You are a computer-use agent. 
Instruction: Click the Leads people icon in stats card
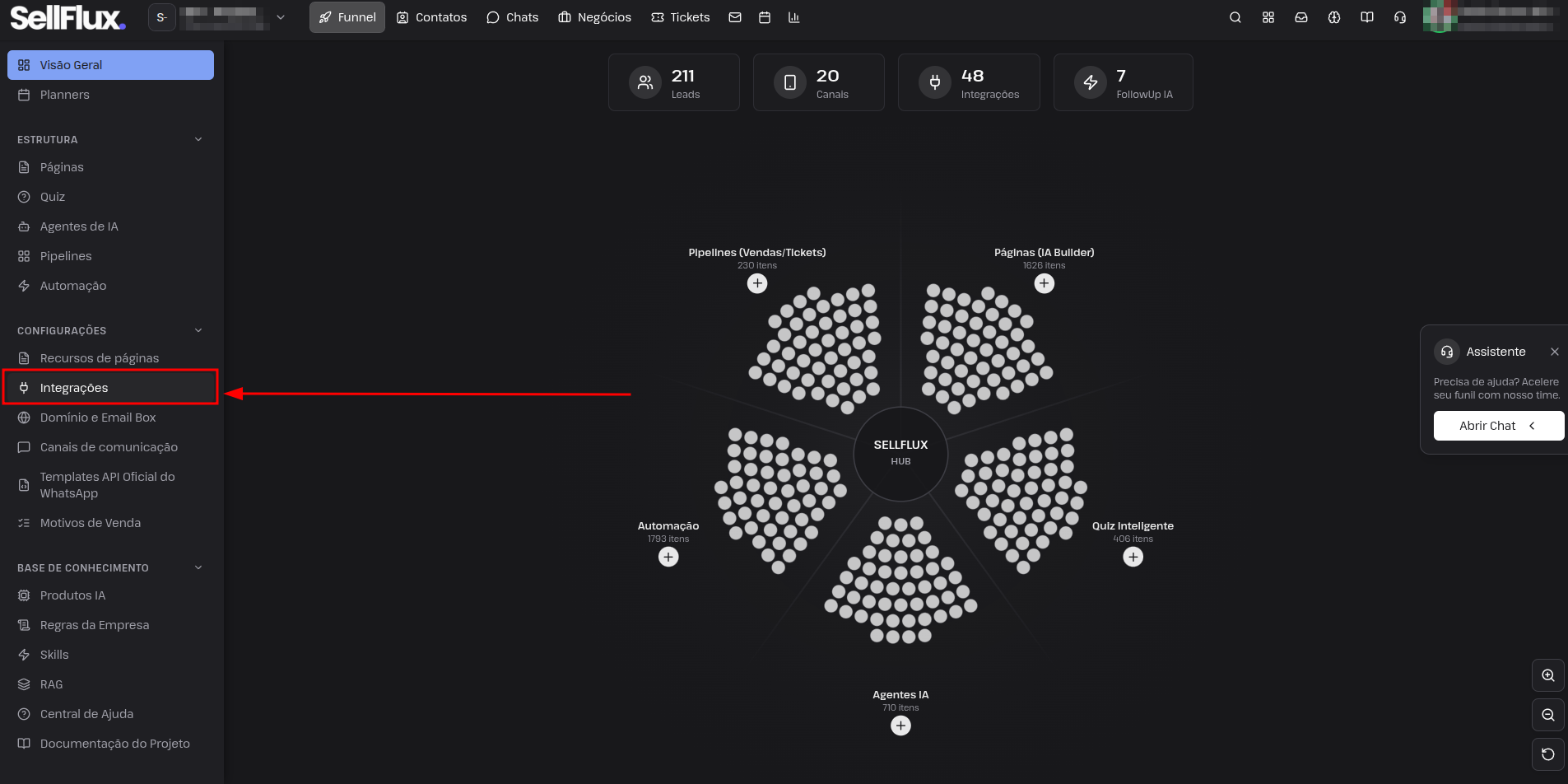(645, 82)
